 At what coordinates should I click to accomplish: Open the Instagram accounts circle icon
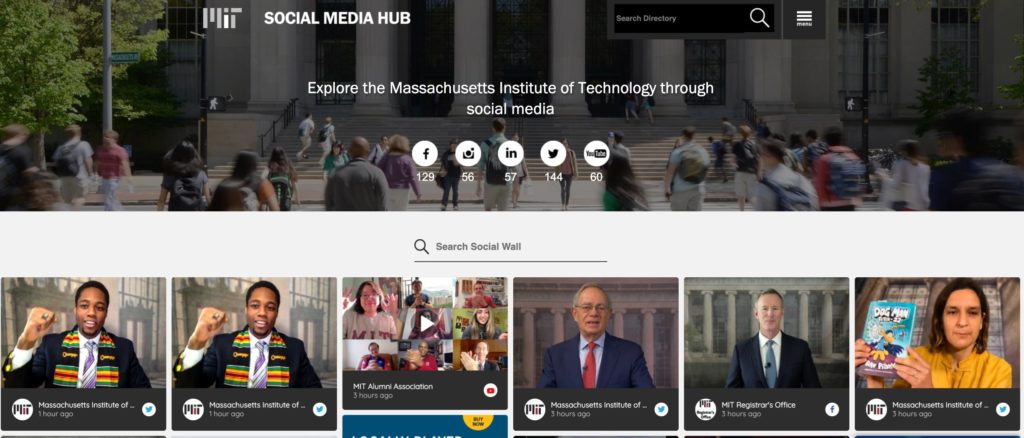click(468, 154)
